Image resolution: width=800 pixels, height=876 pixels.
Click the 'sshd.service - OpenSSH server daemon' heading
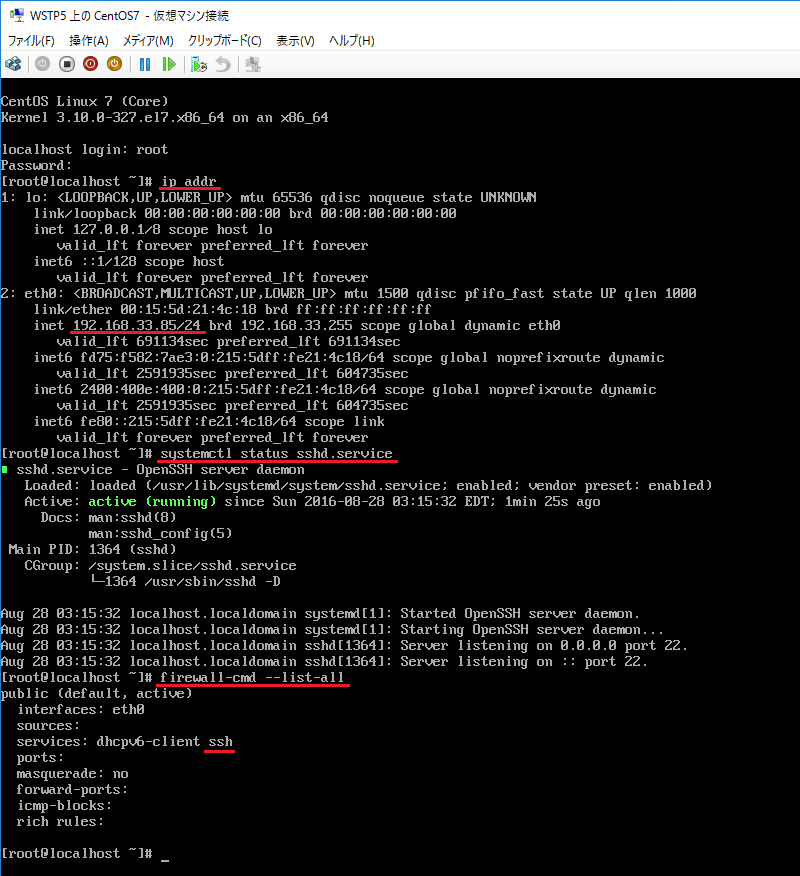tap(160, 469)
